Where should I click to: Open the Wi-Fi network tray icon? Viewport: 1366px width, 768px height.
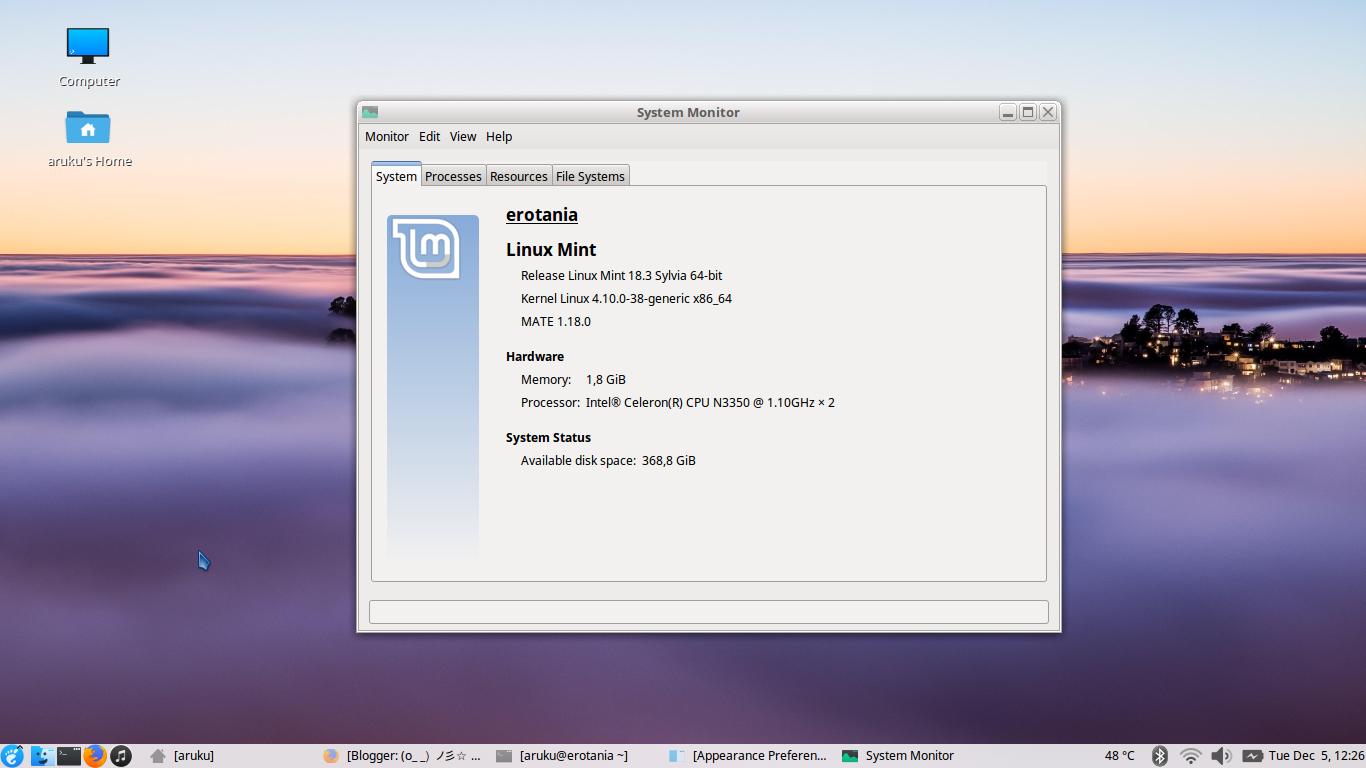(x=1190, y=756)
